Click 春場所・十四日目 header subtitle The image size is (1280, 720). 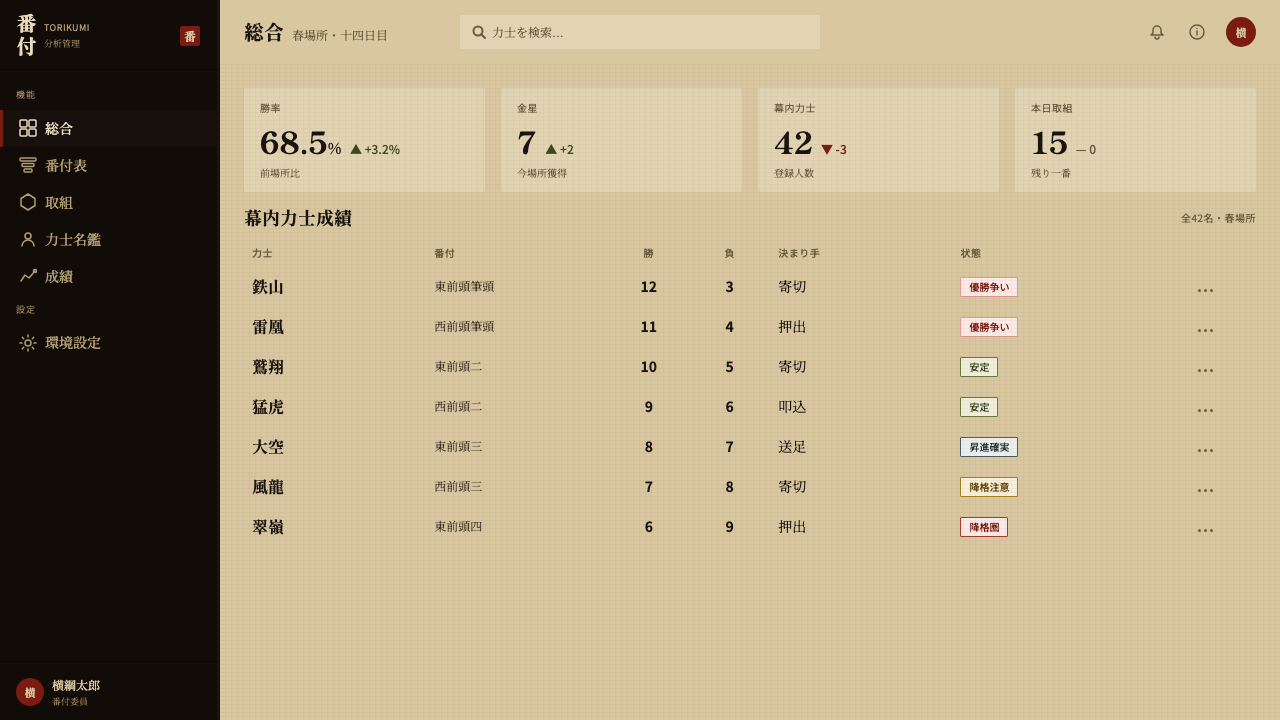coord(340,35)
